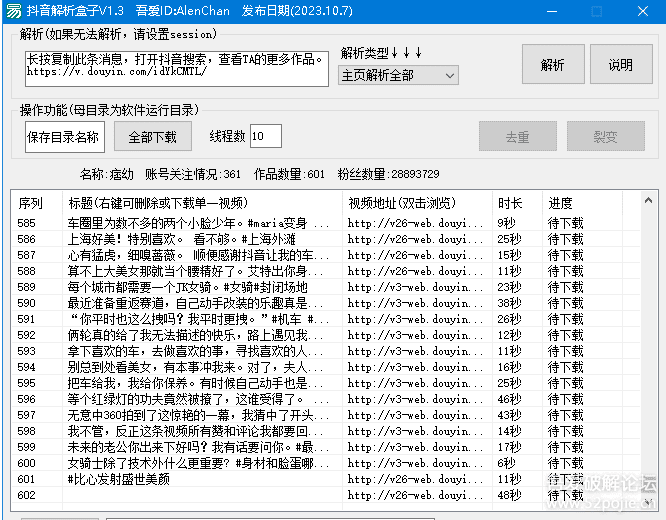Select row 595 title 把车给我,我给你保养
This screenshot has width=666, height=520.
(195, 383)
